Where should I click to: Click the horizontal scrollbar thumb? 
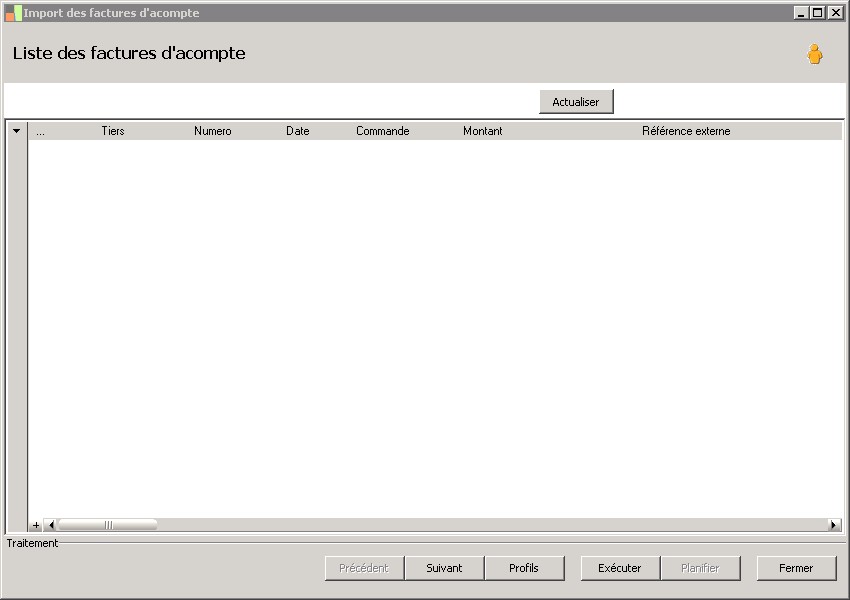pyautogui.click(x=108, y=525)
